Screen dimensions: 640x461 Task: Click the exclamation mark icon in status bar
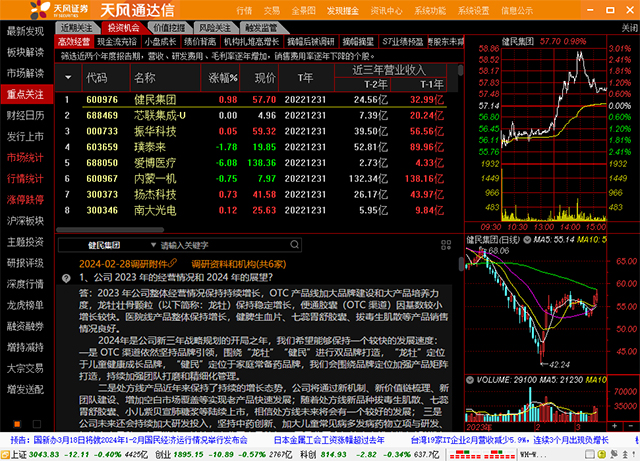pyautogui.click(x=635, y=454)
